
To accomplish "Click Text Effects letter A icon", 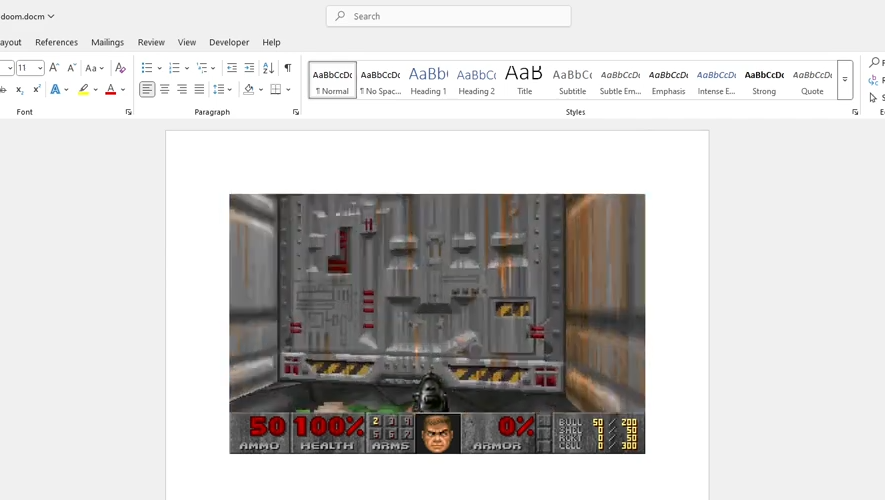I will pos(55,89).
